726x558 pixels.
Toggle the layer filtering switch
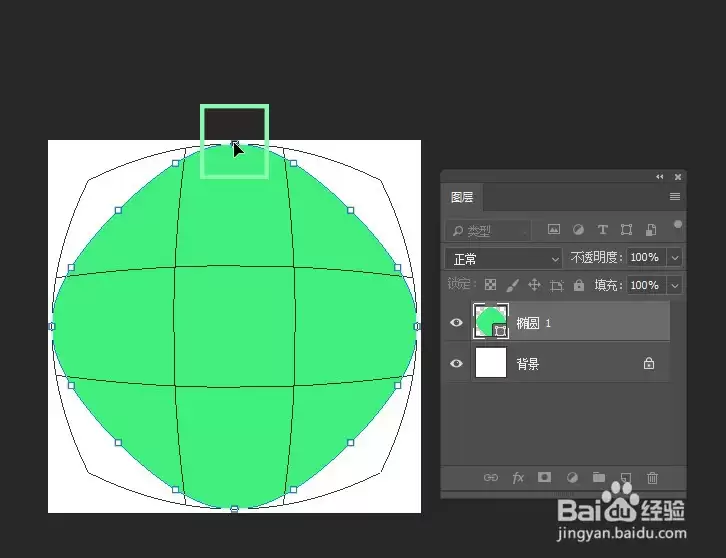click(678, 225)
